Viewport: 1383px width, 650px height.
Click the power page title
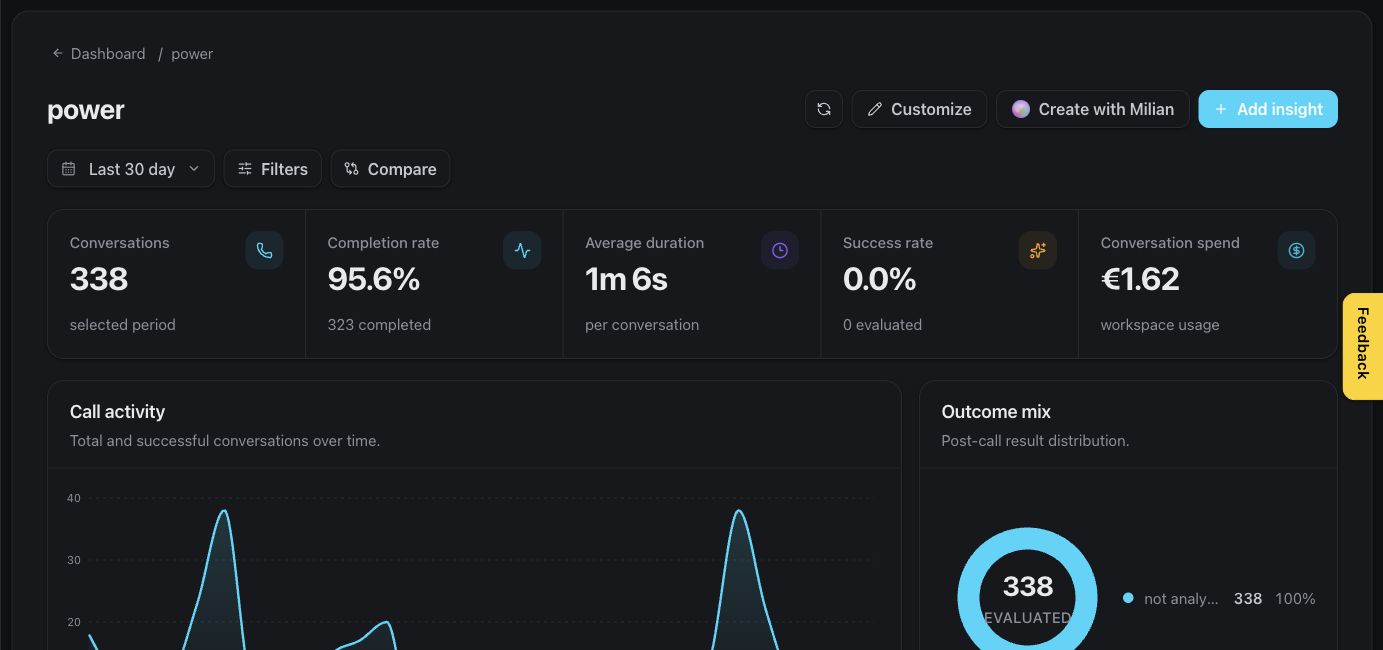[x=86, y=109]
